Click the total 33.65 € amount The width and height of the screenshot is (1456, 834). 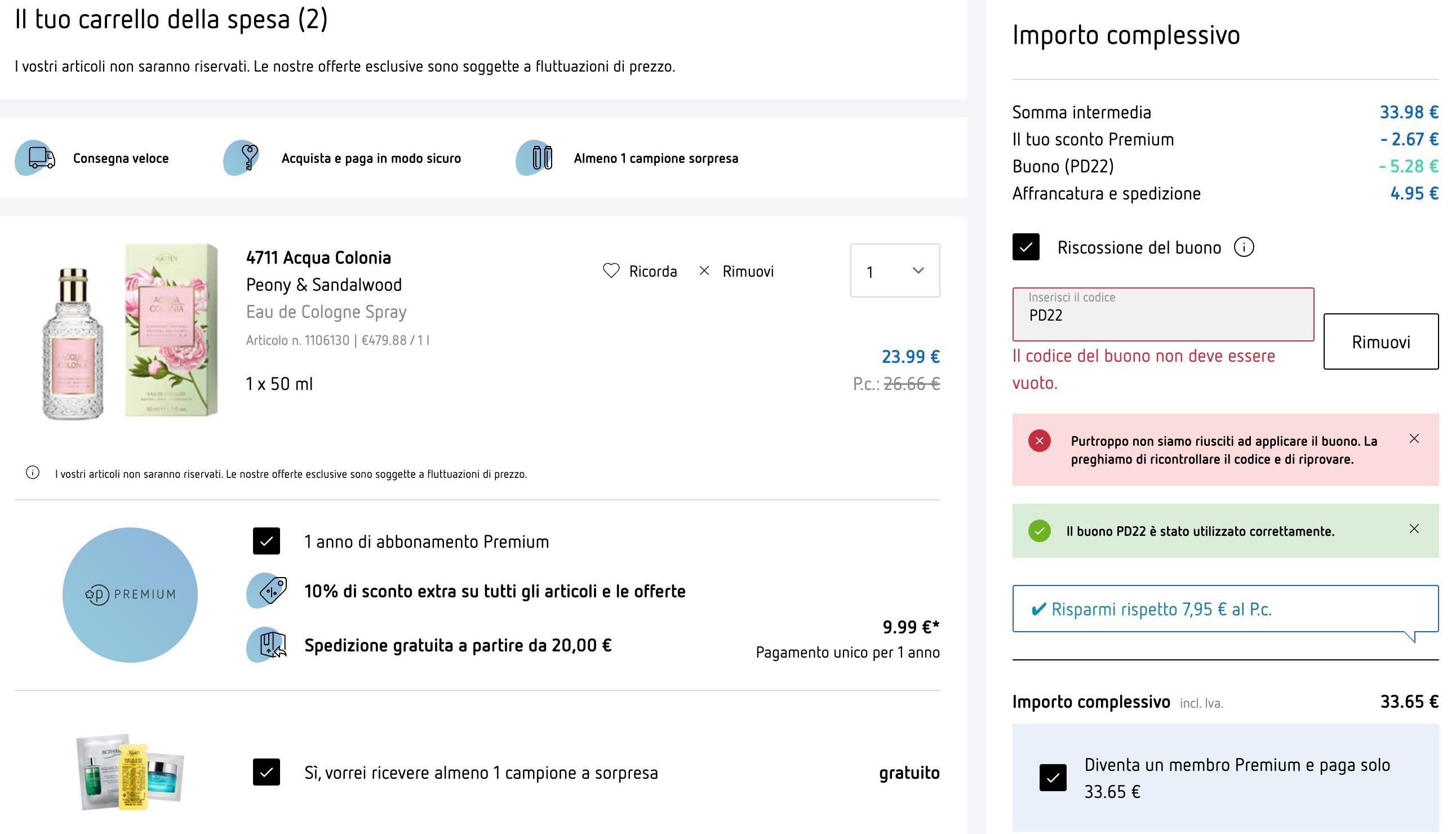pos(1409,702)
